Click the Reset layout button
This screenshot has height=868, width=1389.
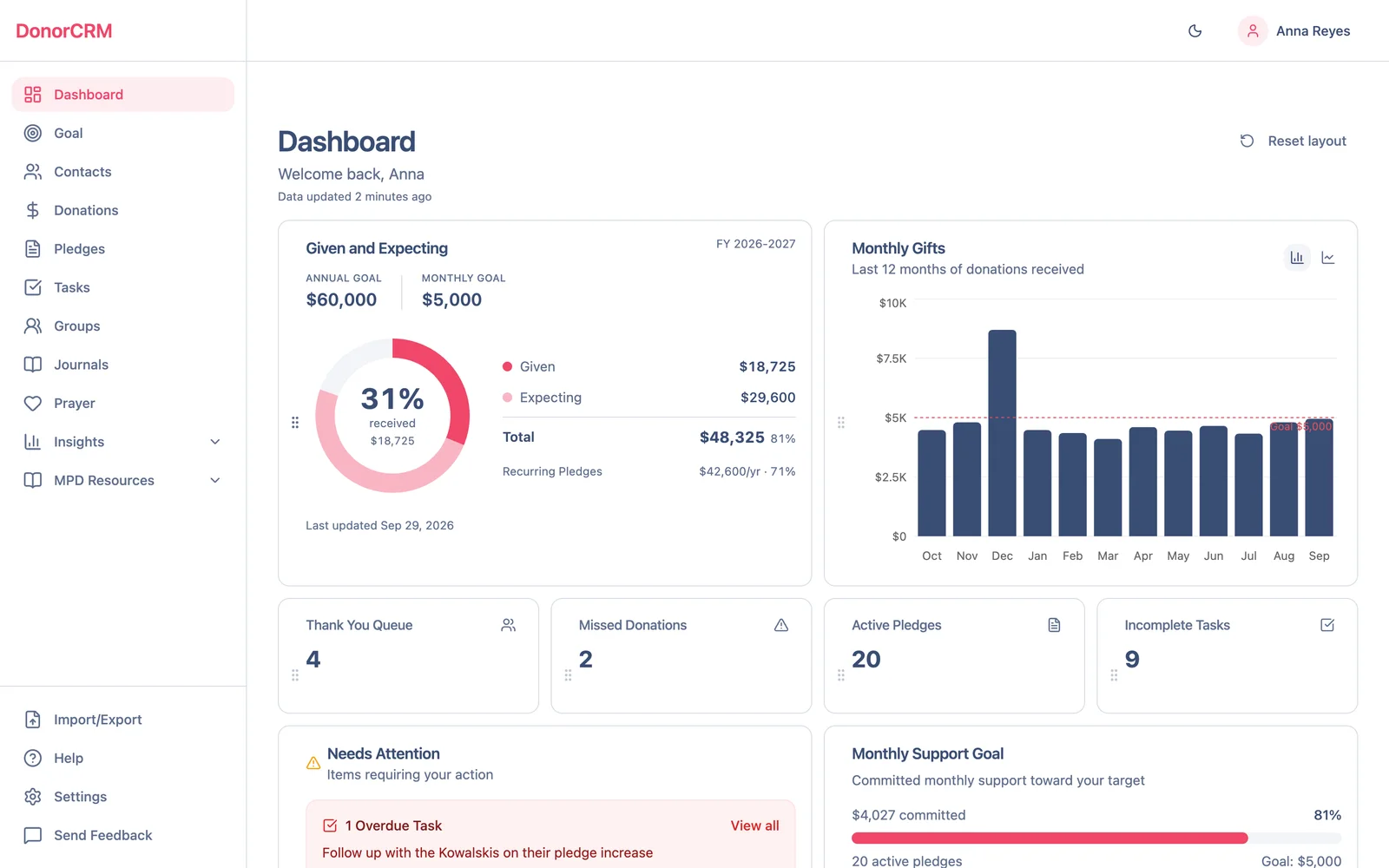[x=1294, y=141]
